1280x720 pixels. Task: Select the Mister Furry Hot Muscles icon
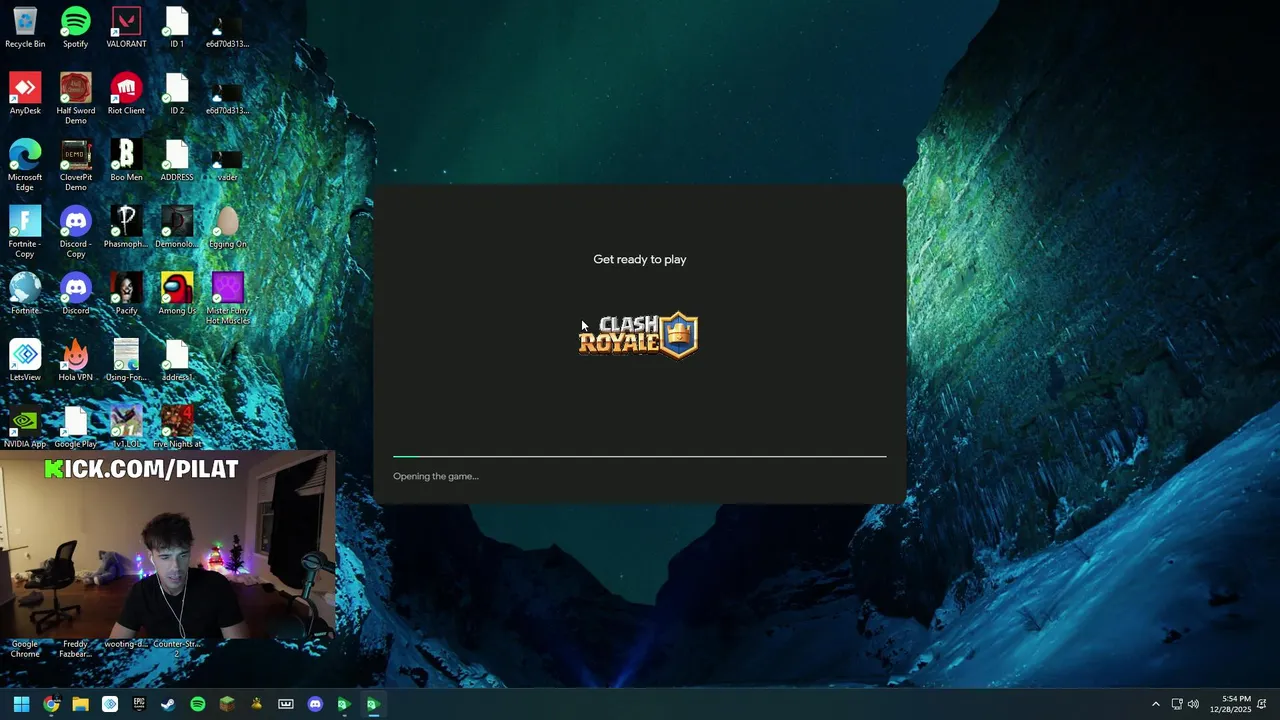pos(227,300)
